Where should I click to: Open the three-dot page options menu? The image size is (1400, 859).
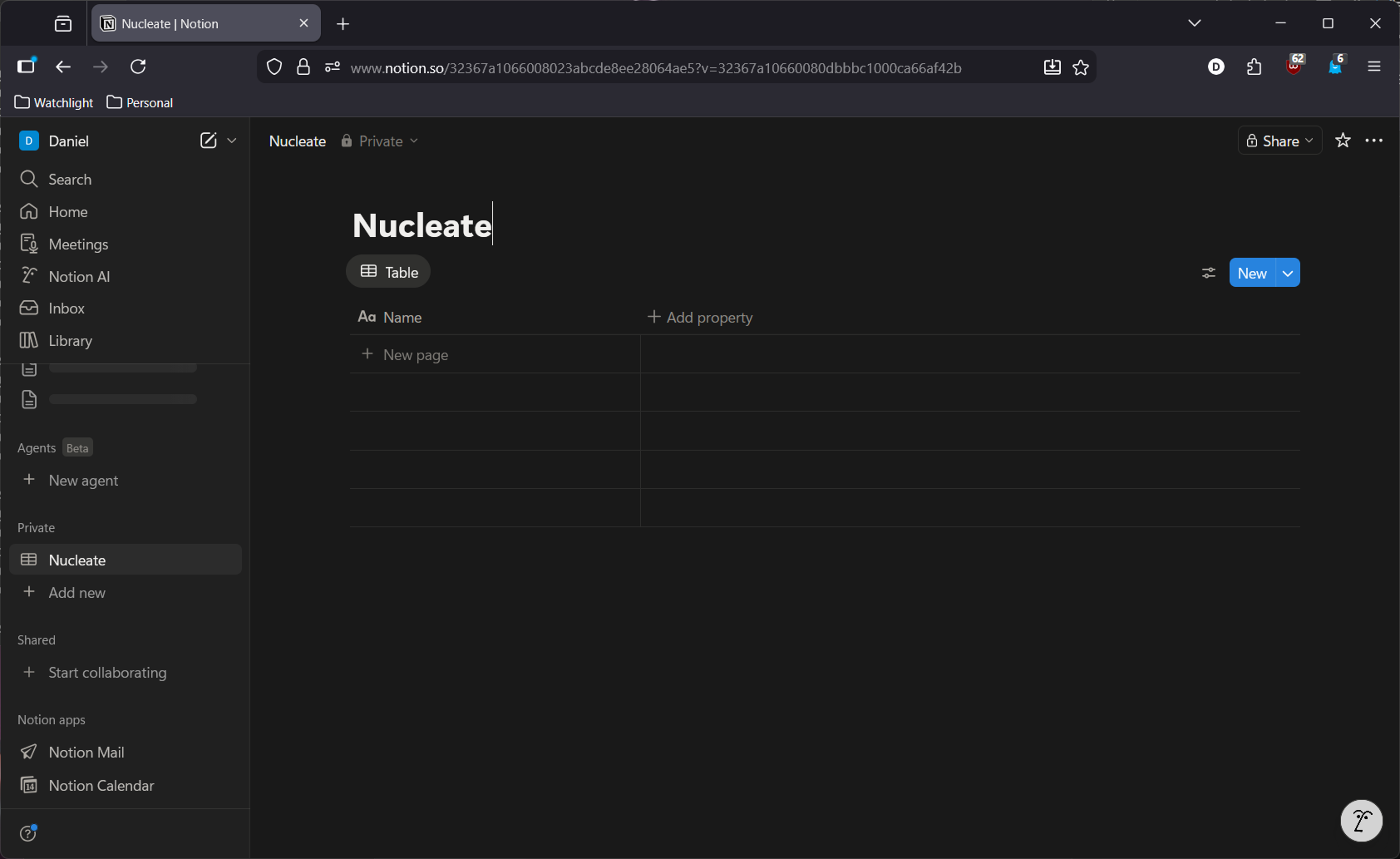pyautogui.click(x=1373, y=140)
